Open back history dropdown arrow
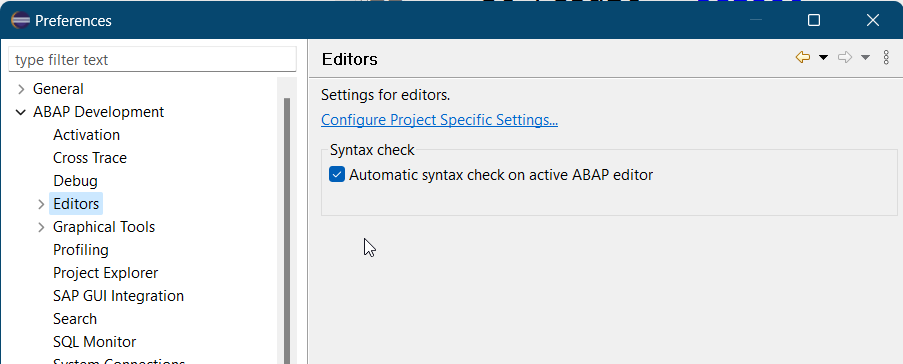The image size is (903, 364). (x=824, y=57)
